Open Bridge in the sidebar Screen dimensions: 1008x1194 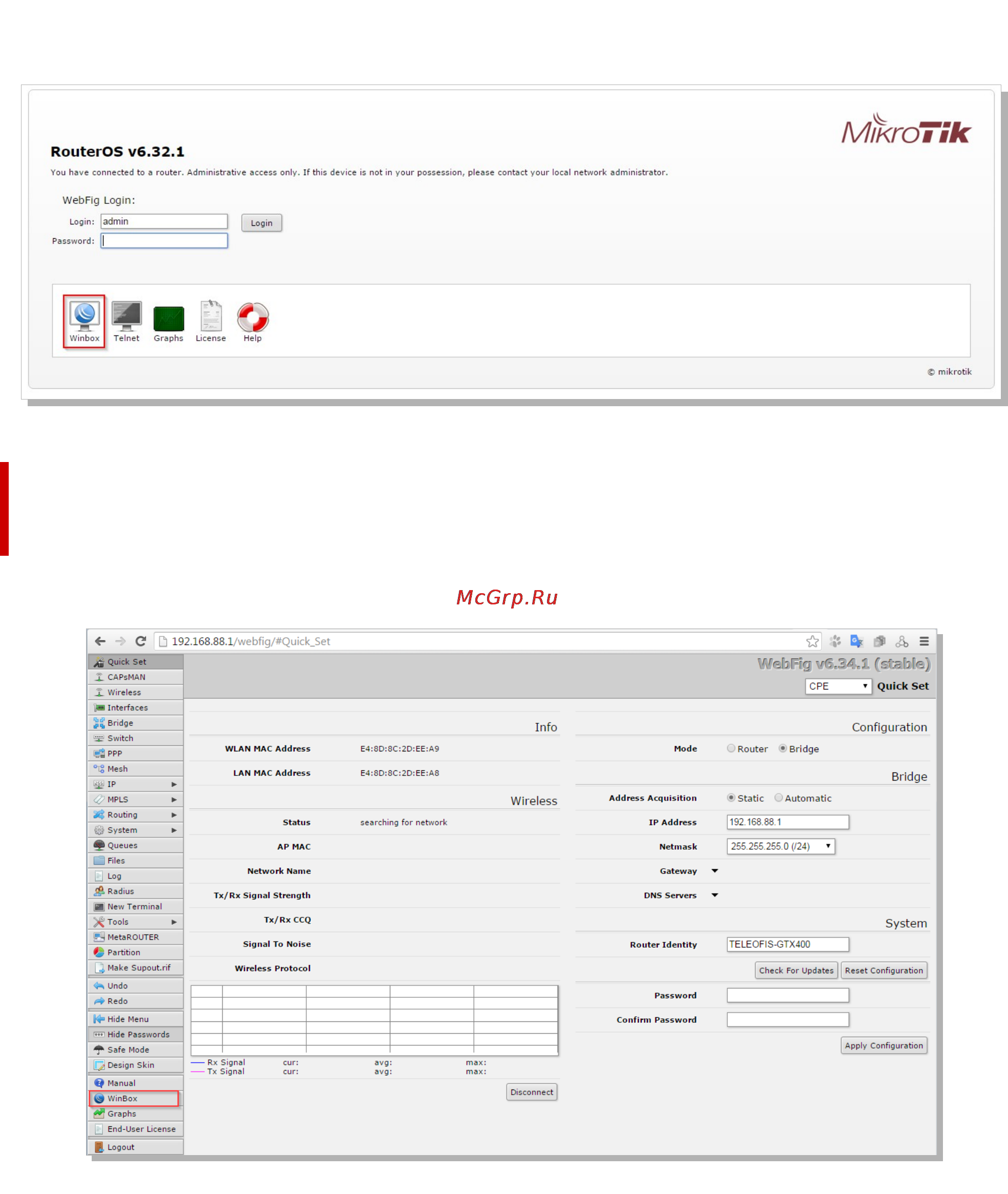point(135,722)
